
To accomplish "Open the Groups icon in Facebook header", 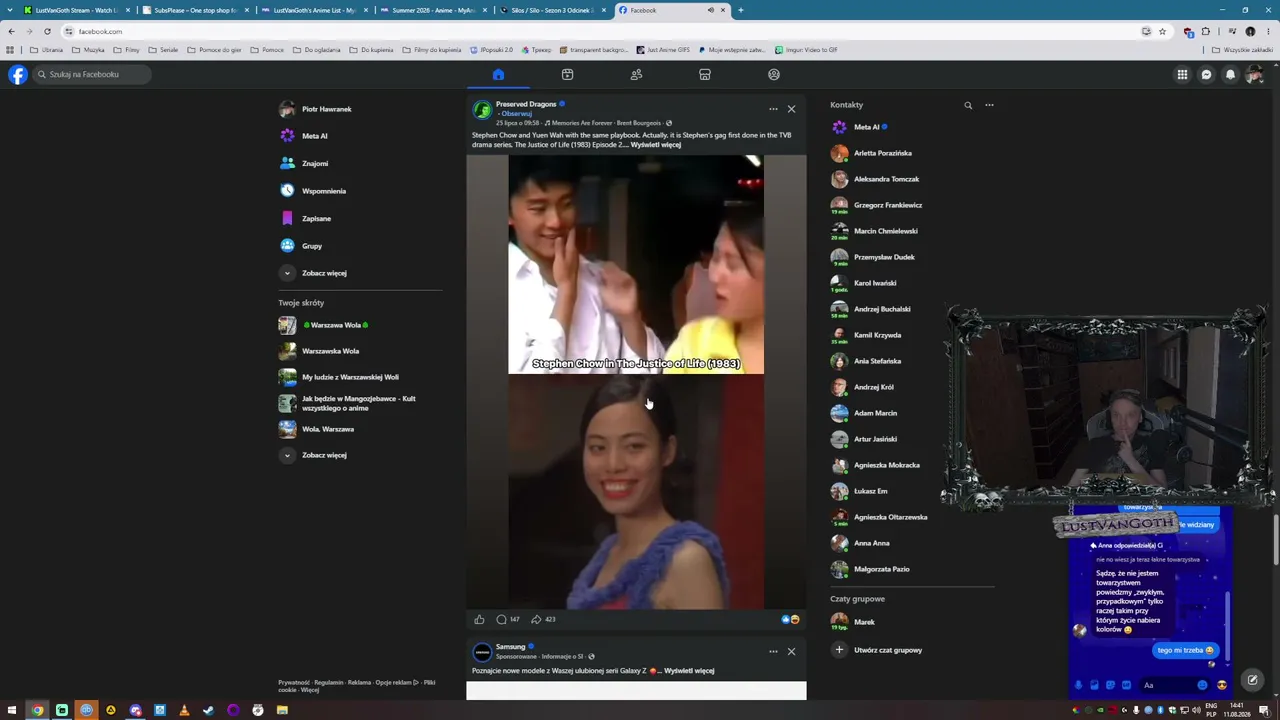I will coord(774,74).
